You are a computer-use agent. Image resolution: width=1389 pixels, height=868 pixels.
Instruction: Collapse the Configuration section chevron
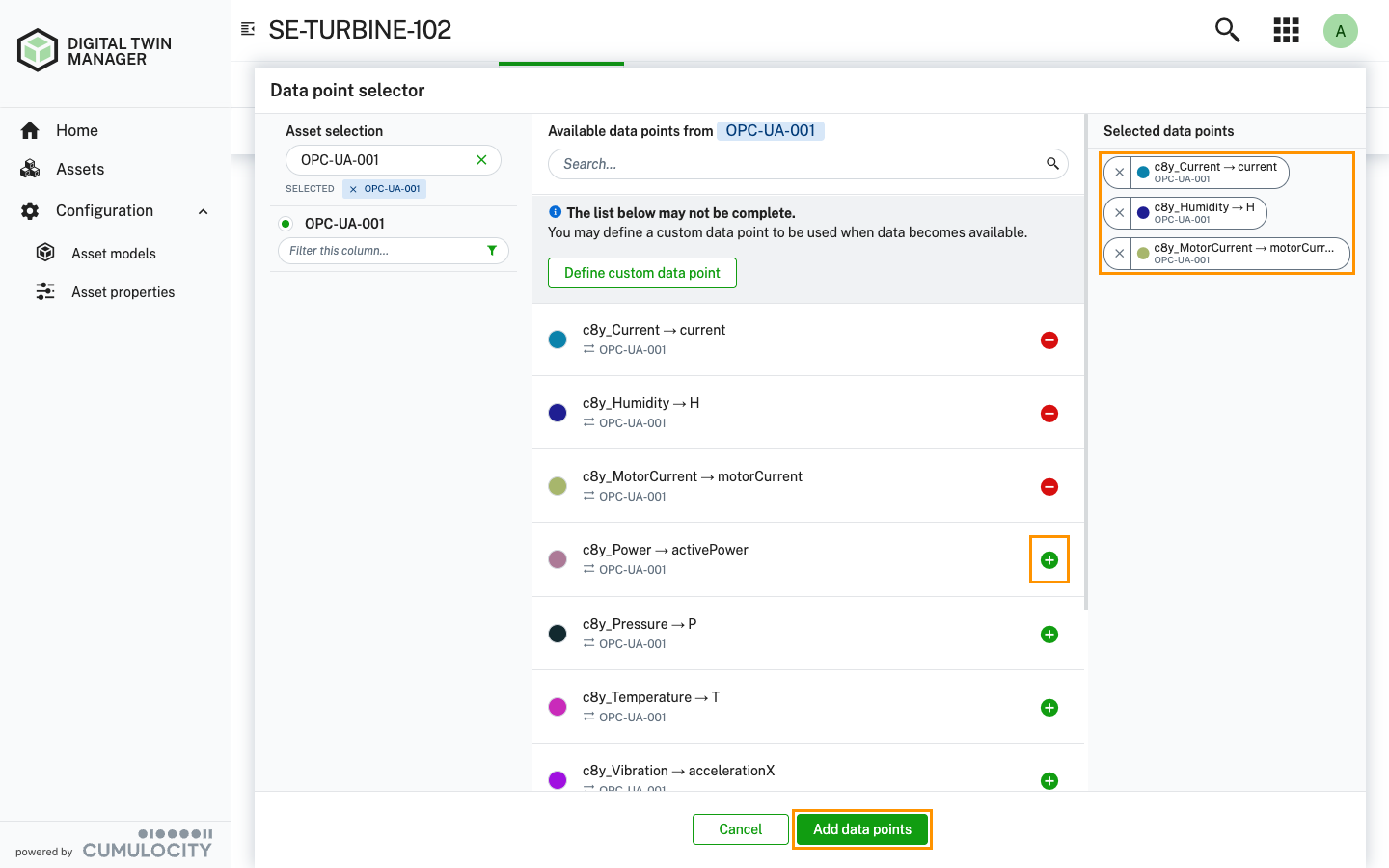click(x=202, y=210)
